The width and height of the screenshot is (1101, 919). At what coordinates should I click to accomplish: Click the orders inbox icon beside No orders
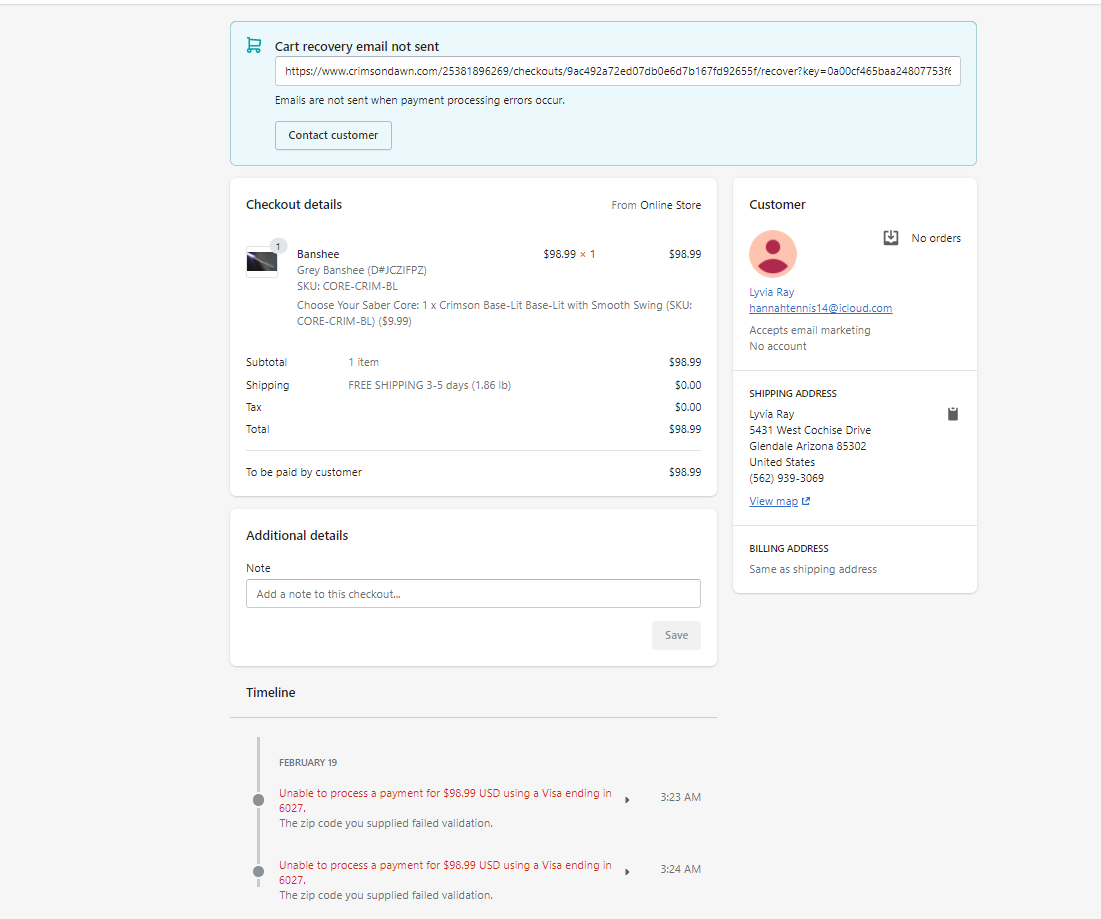tap(891, 238)
